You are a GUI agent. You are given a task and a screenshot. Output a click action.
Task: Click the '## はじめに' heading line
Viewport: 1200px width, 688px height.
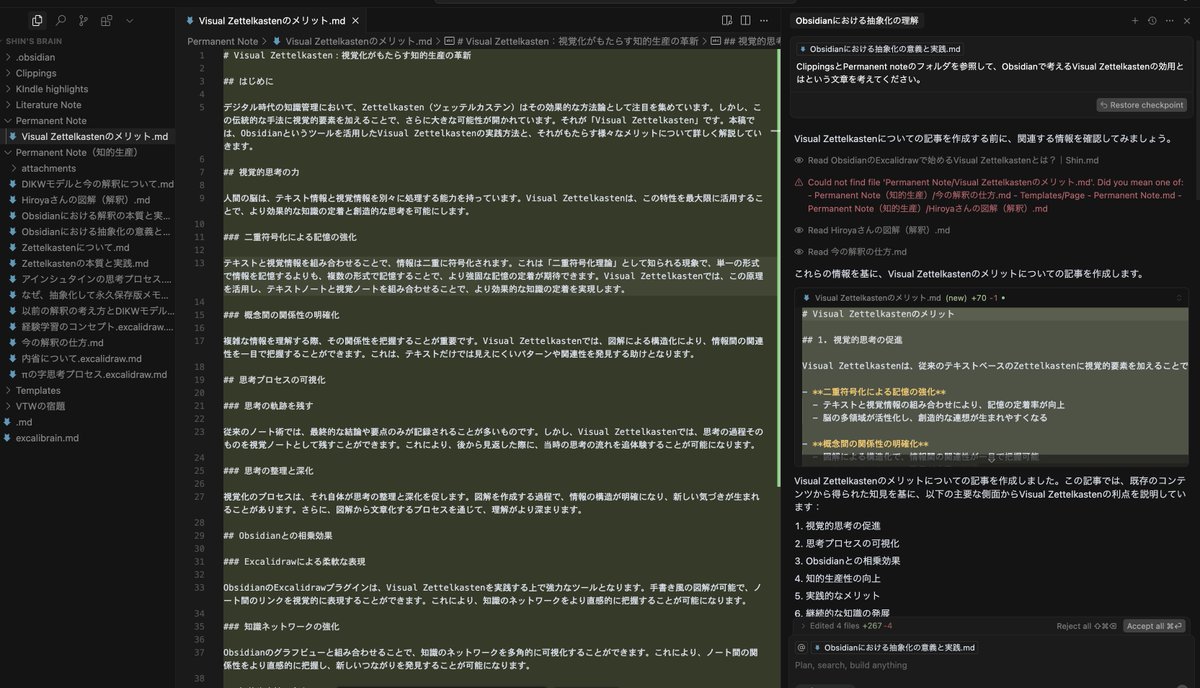(248, 81)
